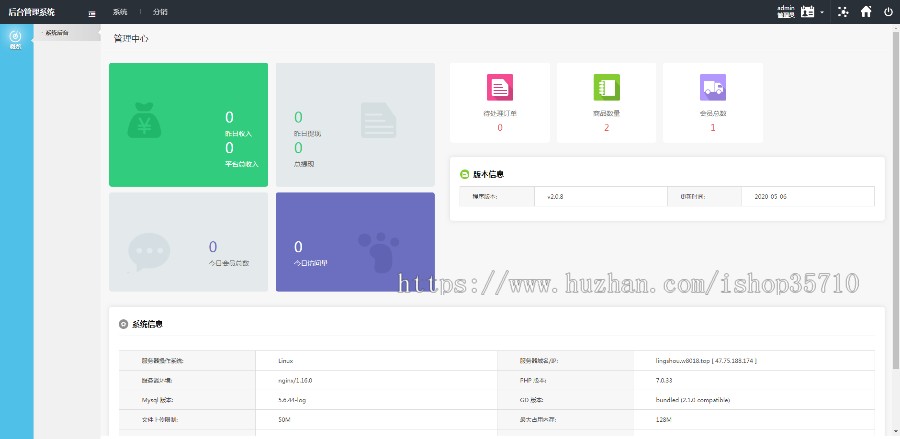Image resolution: width=900 pixels, height=439 pixels.
Task: Click the GD bundled compatible value
Action: (x=693, y=400)
